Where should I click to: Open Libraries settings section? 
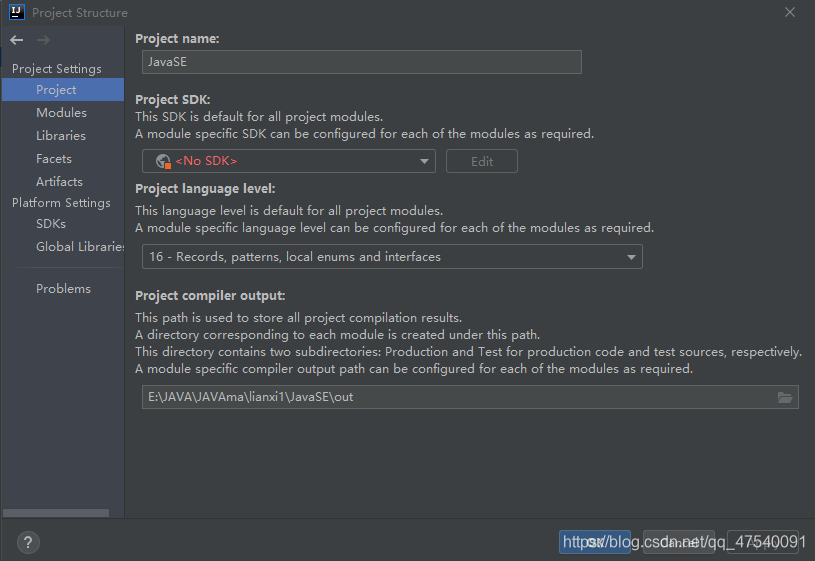61,136
